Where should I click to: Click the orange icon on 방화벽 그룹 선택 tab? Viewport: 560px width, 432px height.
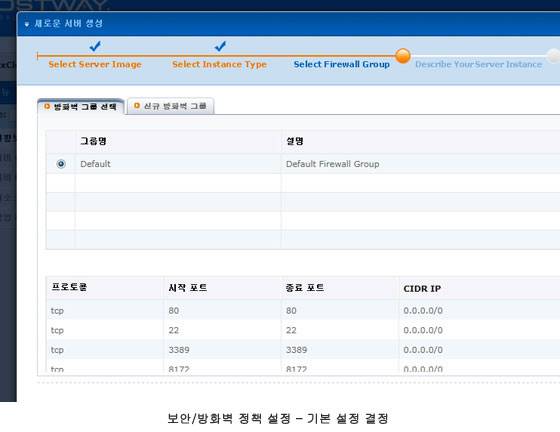(x=47, y=106)
